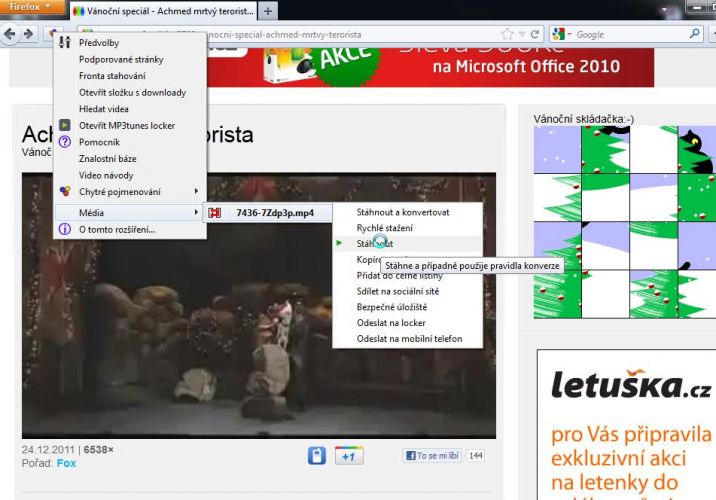
Task: Choose Otevřít složku s downloady
Action: (130, 93)
